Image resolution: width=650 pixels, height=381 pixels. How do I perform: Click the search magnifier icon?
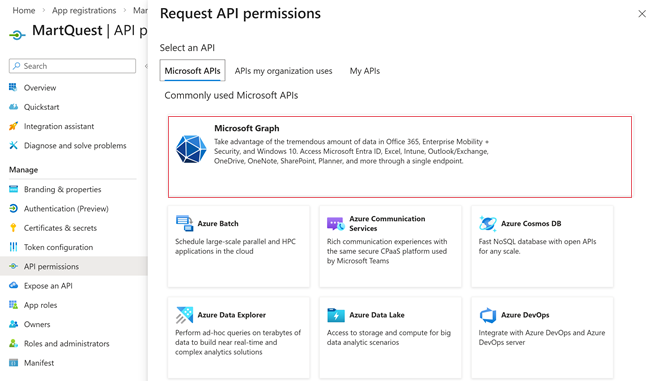coord(17,66)
